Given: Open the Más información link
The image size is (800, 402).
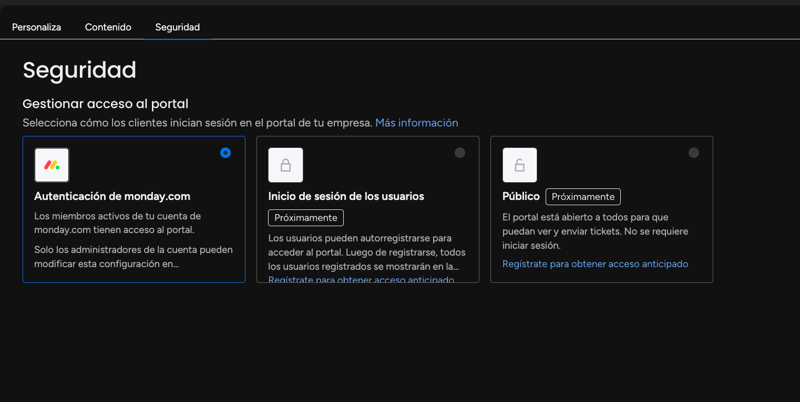Looking at the screenshot, I should point(416,123).
